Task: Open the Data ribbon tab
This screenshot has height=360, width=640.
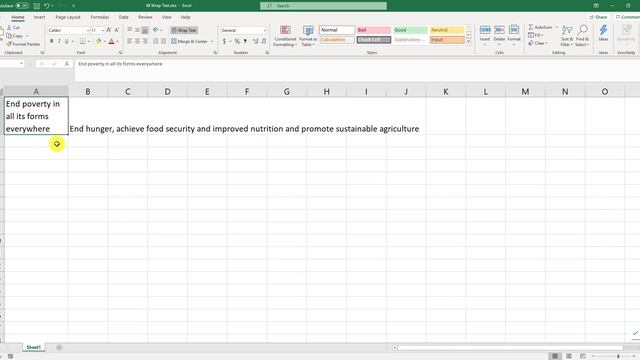Action: point(124,17)
